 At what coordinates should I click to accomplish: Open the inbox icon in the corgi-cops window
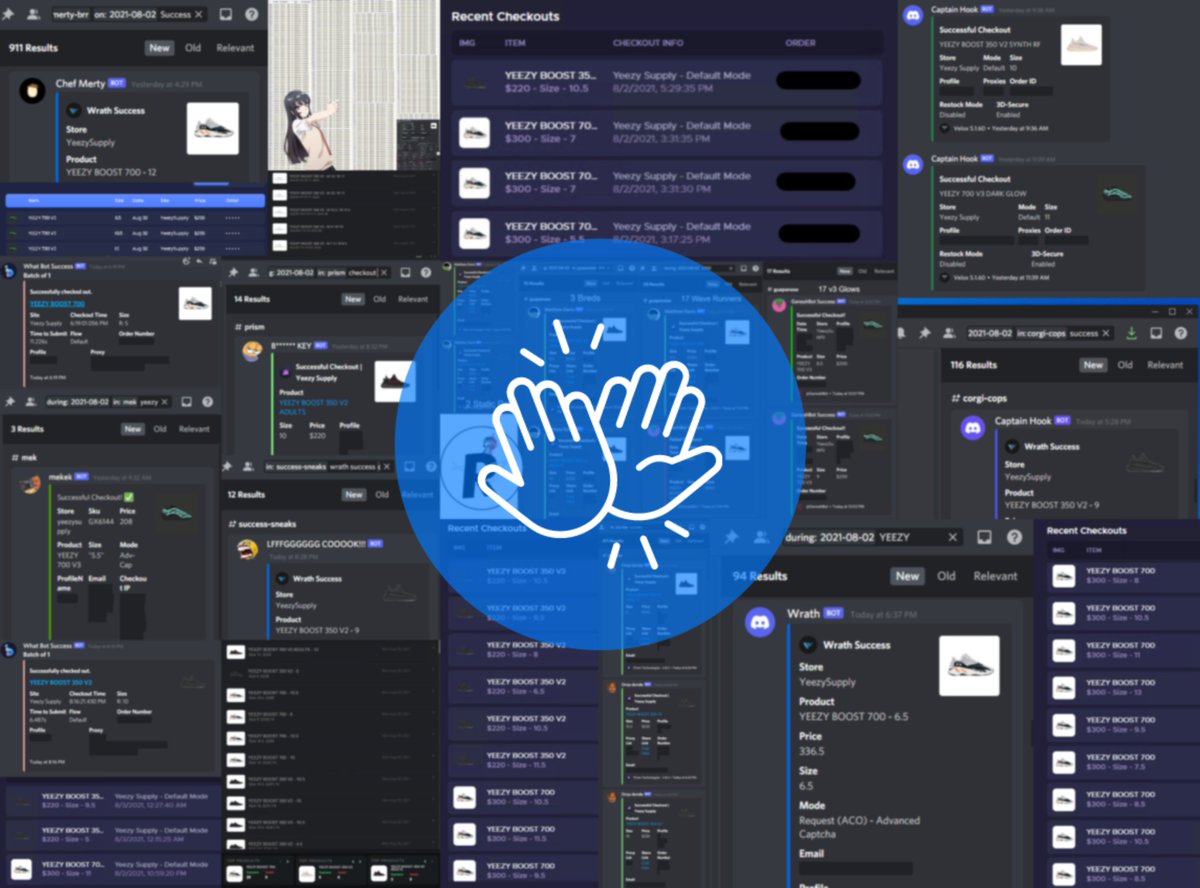tap(1156, 333)
